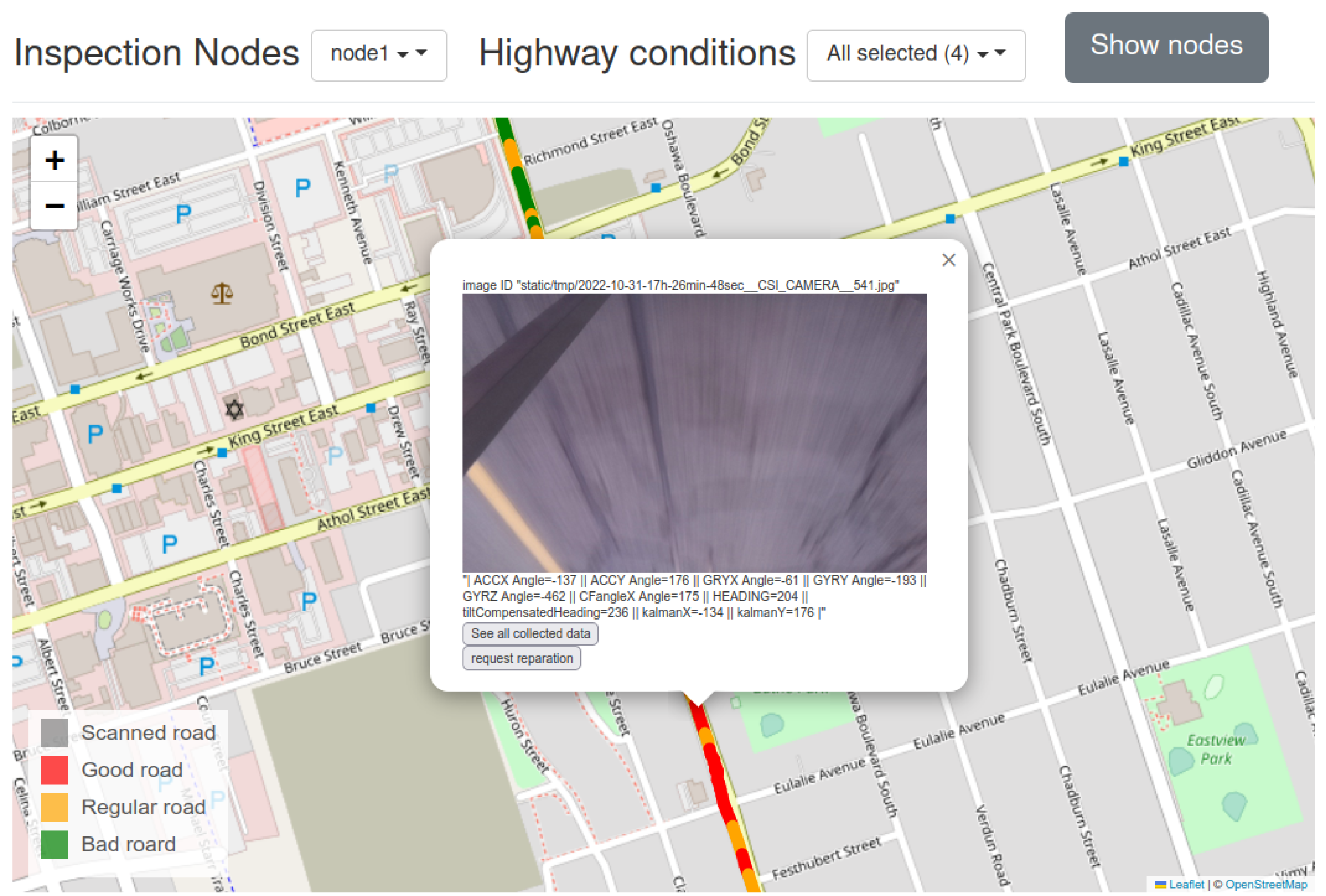Image resolution: width=1326 pixels, height=896 pixels.
Task: Click the green Bad road legend swatch
Action: click(54, 844)
